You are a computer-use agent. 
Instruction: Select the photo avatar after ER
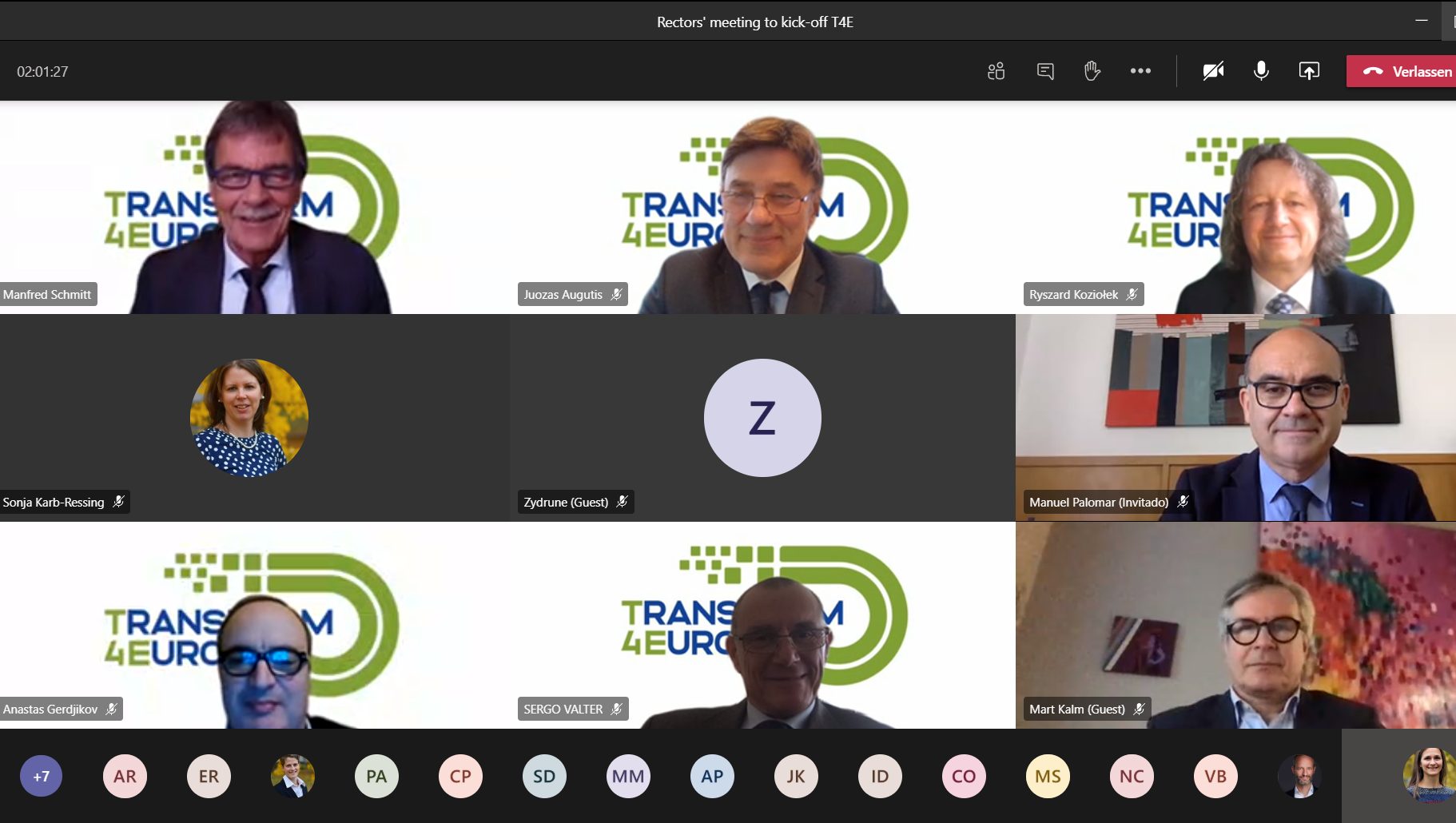click(292, 776)
